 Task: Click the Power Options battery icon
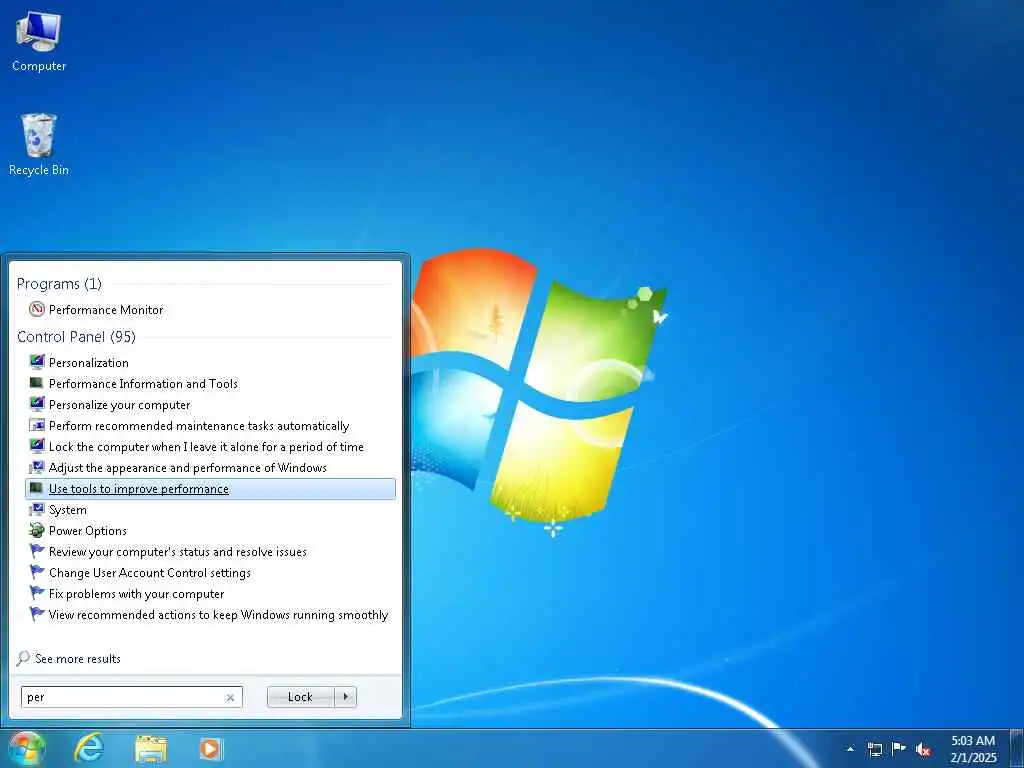click(x=37, y=530)
